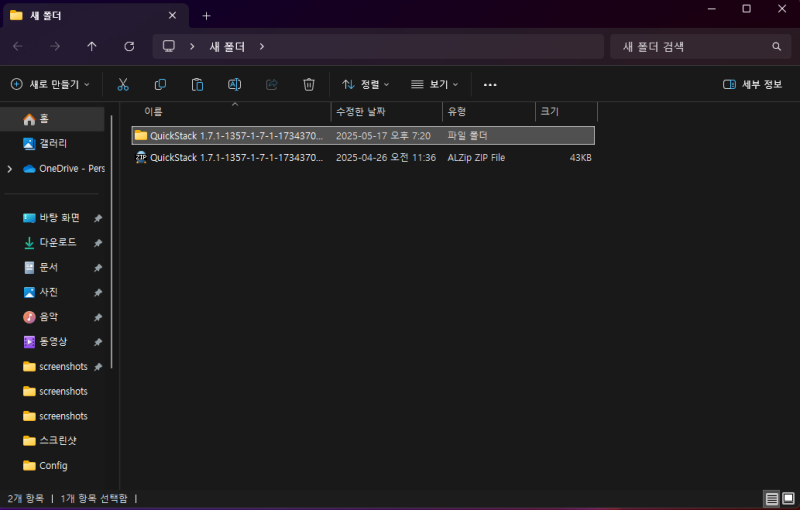The image size is (800, 510).
Task: Open the three-dot more options menu
Action: tap(490, 85)
